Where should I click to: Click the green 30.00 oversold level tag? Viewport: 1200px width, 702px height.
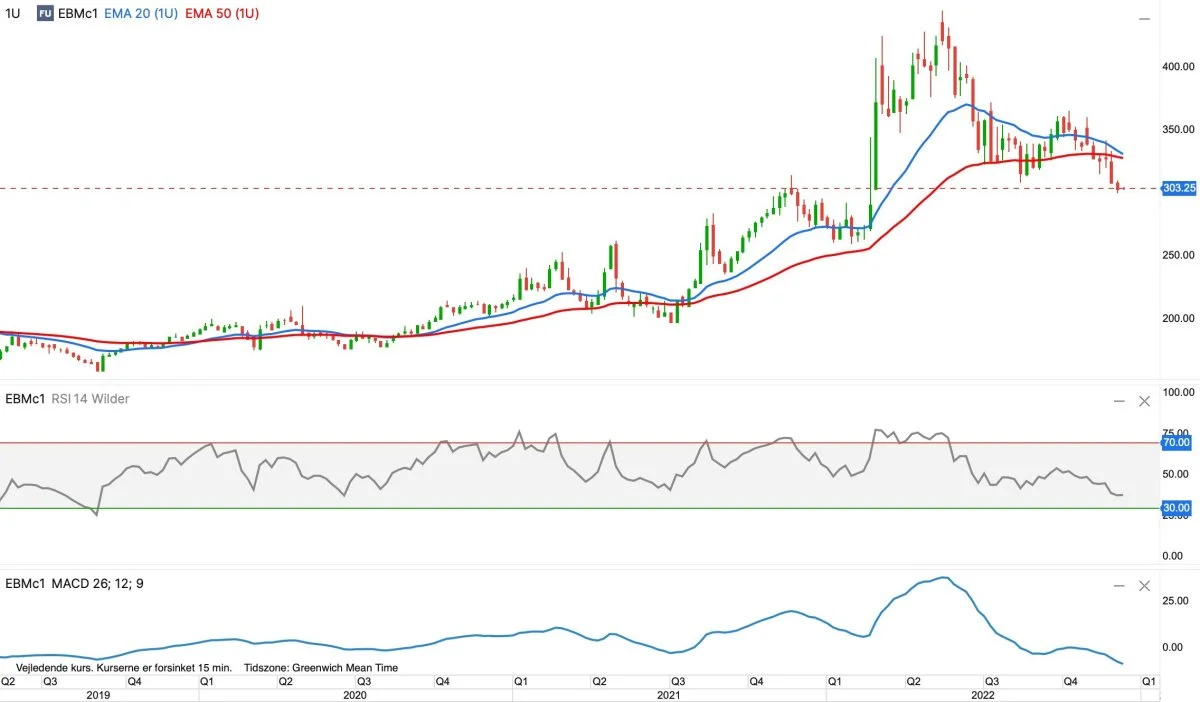[x=1177, y=508]
